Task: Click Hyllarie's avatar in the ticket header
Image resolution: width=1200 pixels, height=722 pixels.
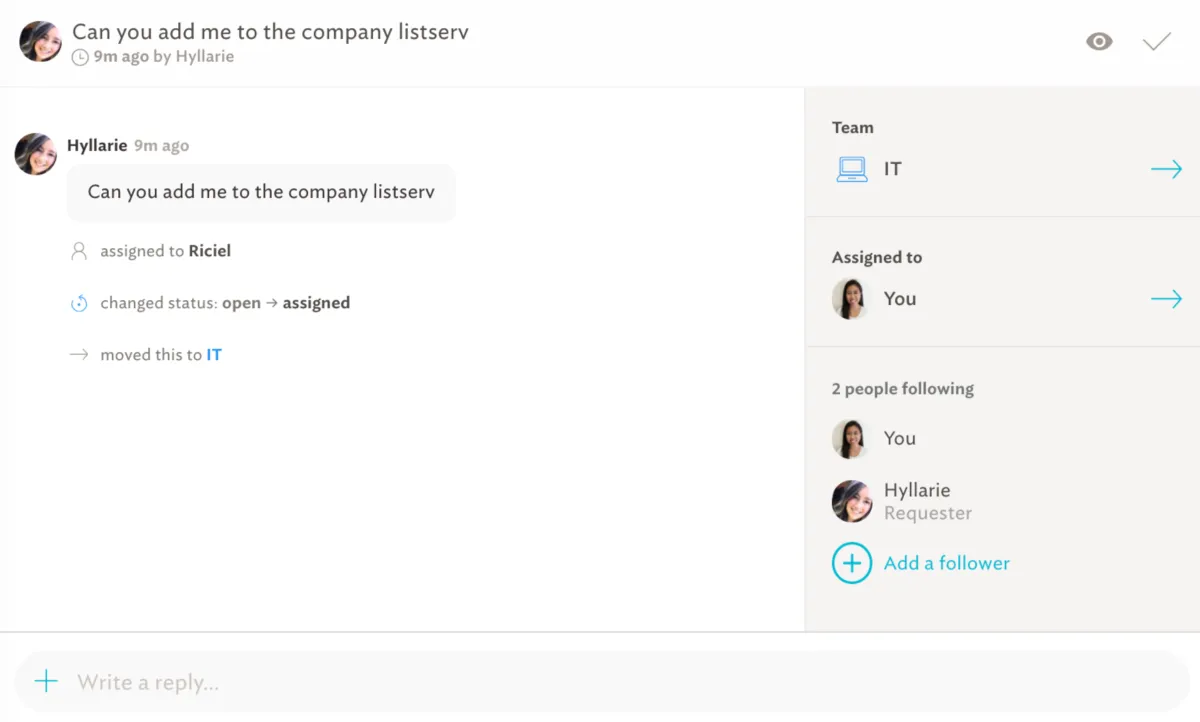Action: point(41,42)
